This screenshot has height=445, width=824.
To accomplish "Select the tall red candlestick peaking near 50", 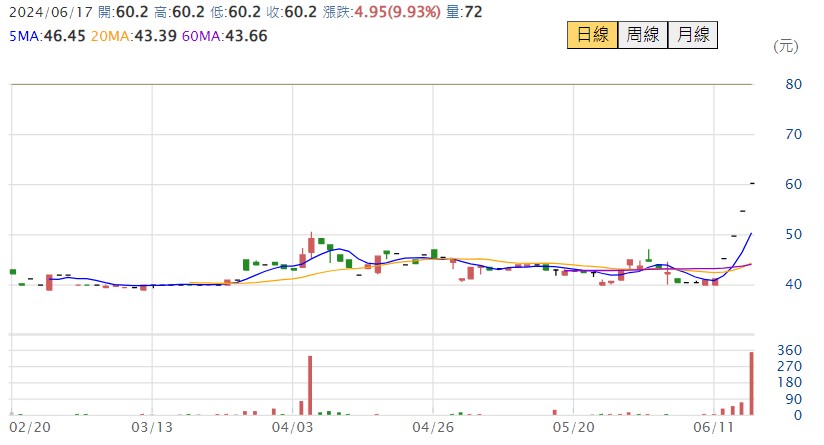I will click(311, 244).
